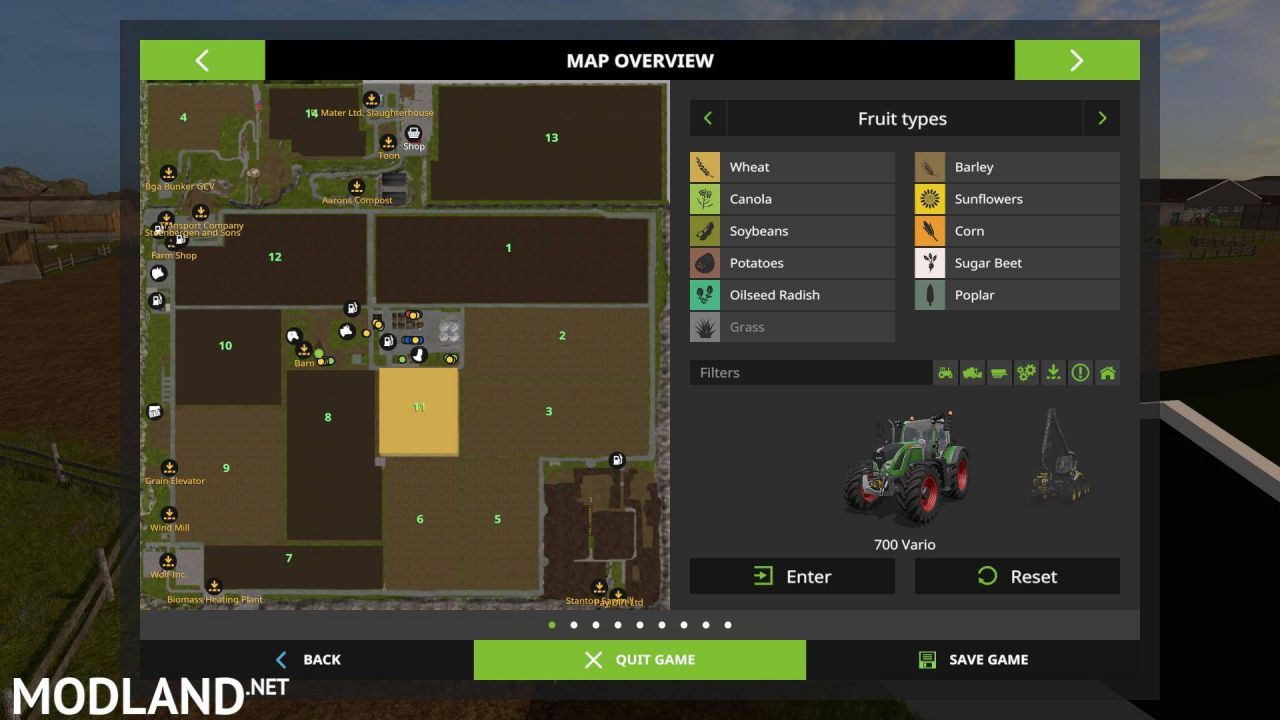Click the Reset button

click(x=1017, y=576)
